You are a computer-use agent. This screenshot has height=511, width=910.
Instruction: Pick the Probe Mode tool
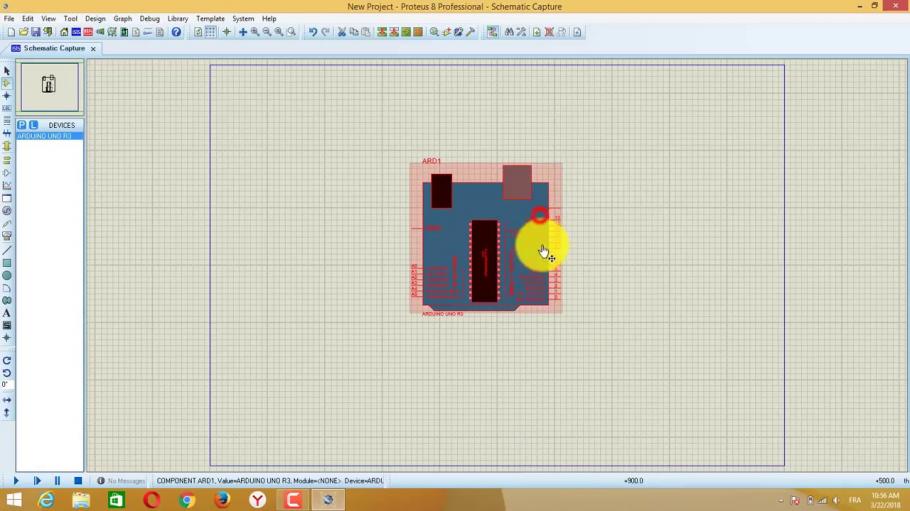(x=7, y=224)
